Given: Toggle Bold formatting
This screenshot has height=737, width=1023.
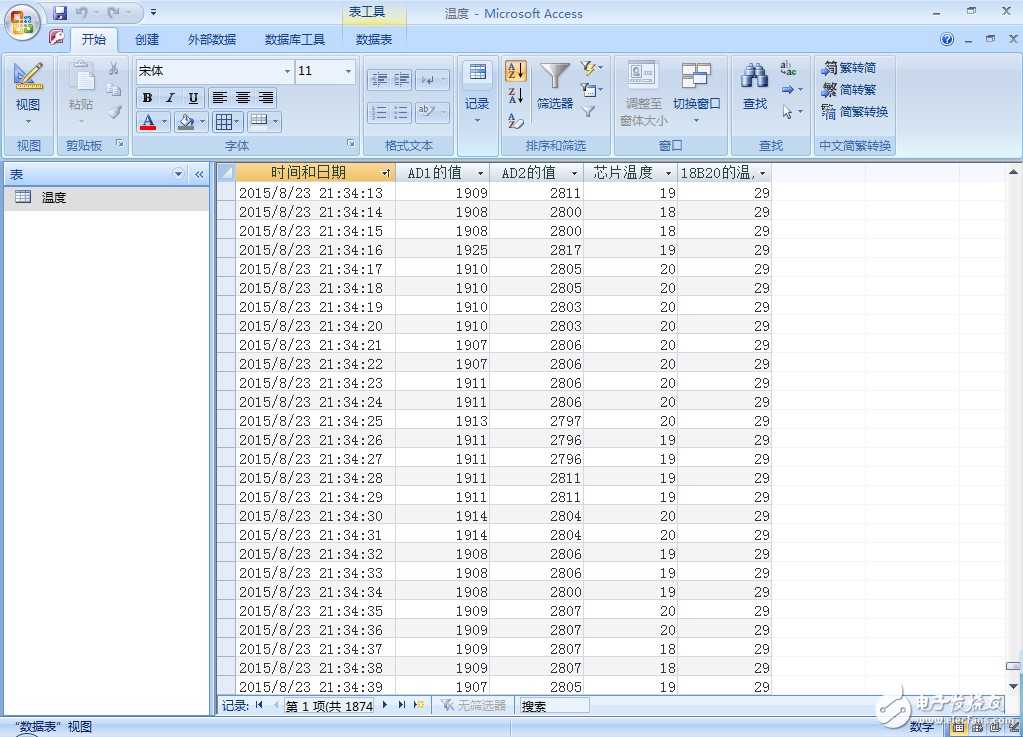Looking at the screenshot, I should tap(147, 98).
